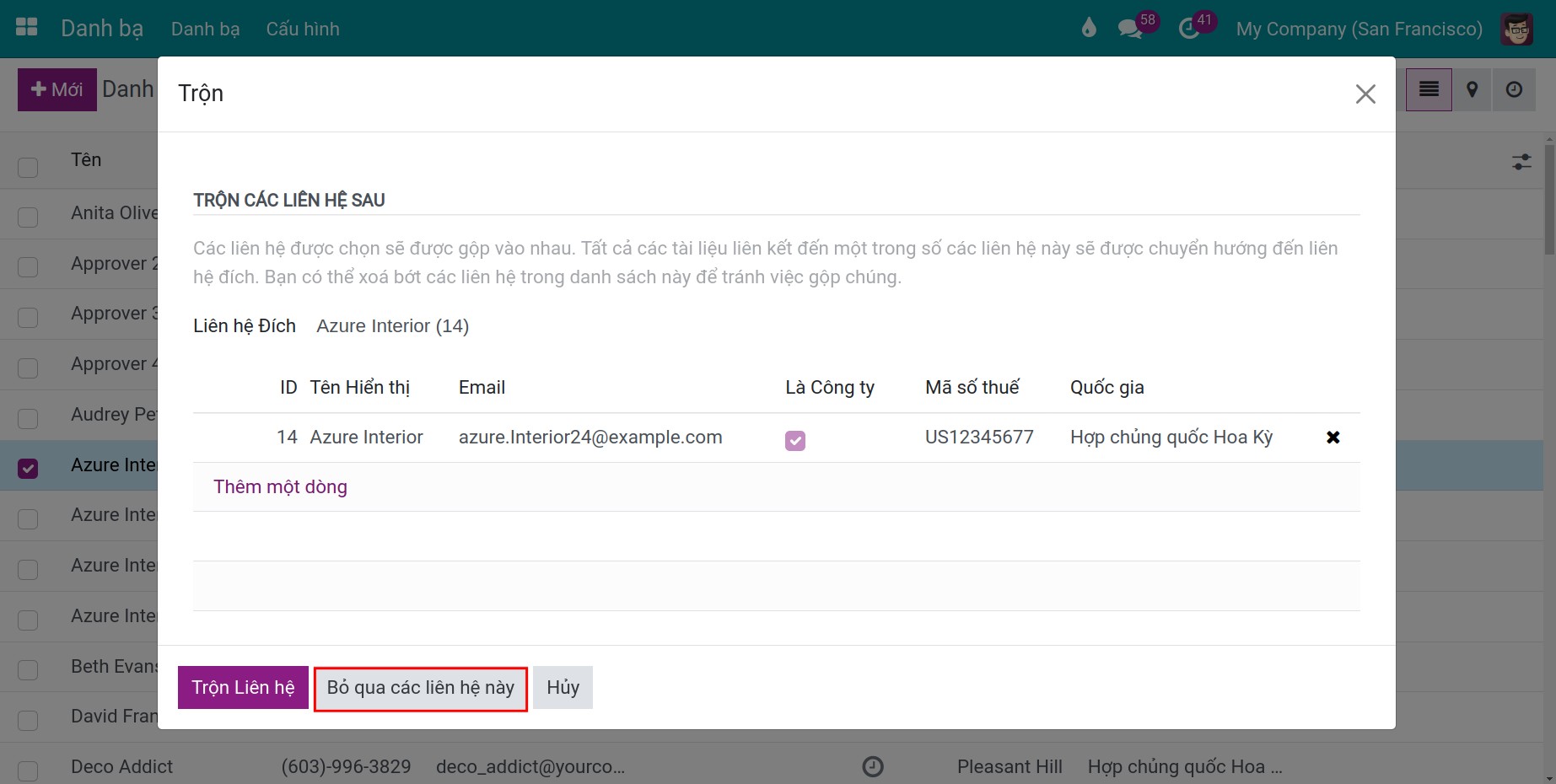
Task: Select the Approver 4 row checkbox
Action: coord(28,368)
